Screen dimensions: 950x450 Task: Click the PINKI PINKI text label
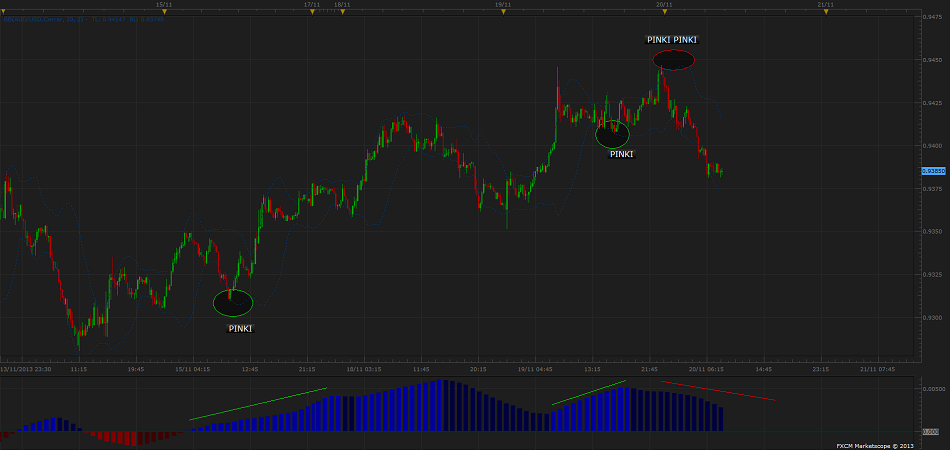pyautogui.click(x=671, y=39)
